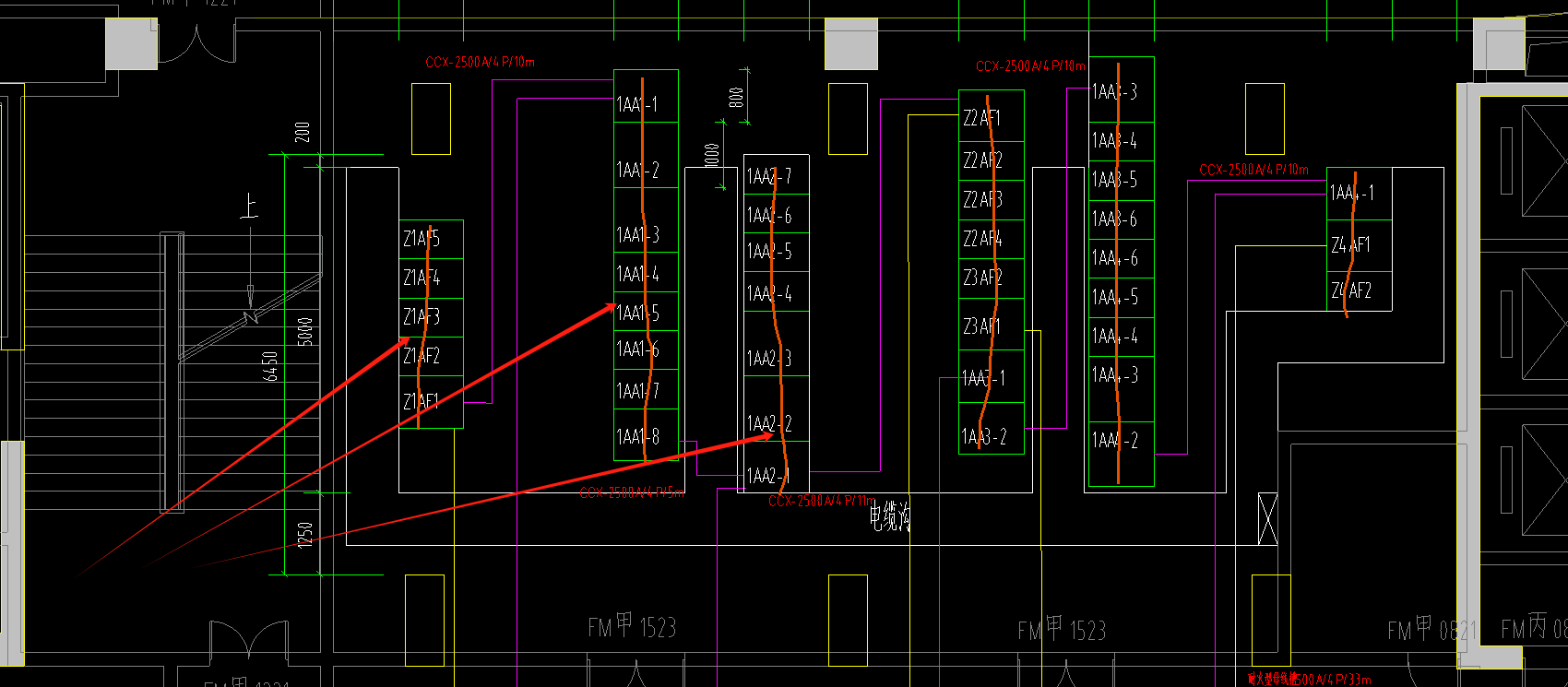Click the 1AA2-4 cabinet label
The height and width of the screenshot is (687, 1568).
[x=769, y=295]
